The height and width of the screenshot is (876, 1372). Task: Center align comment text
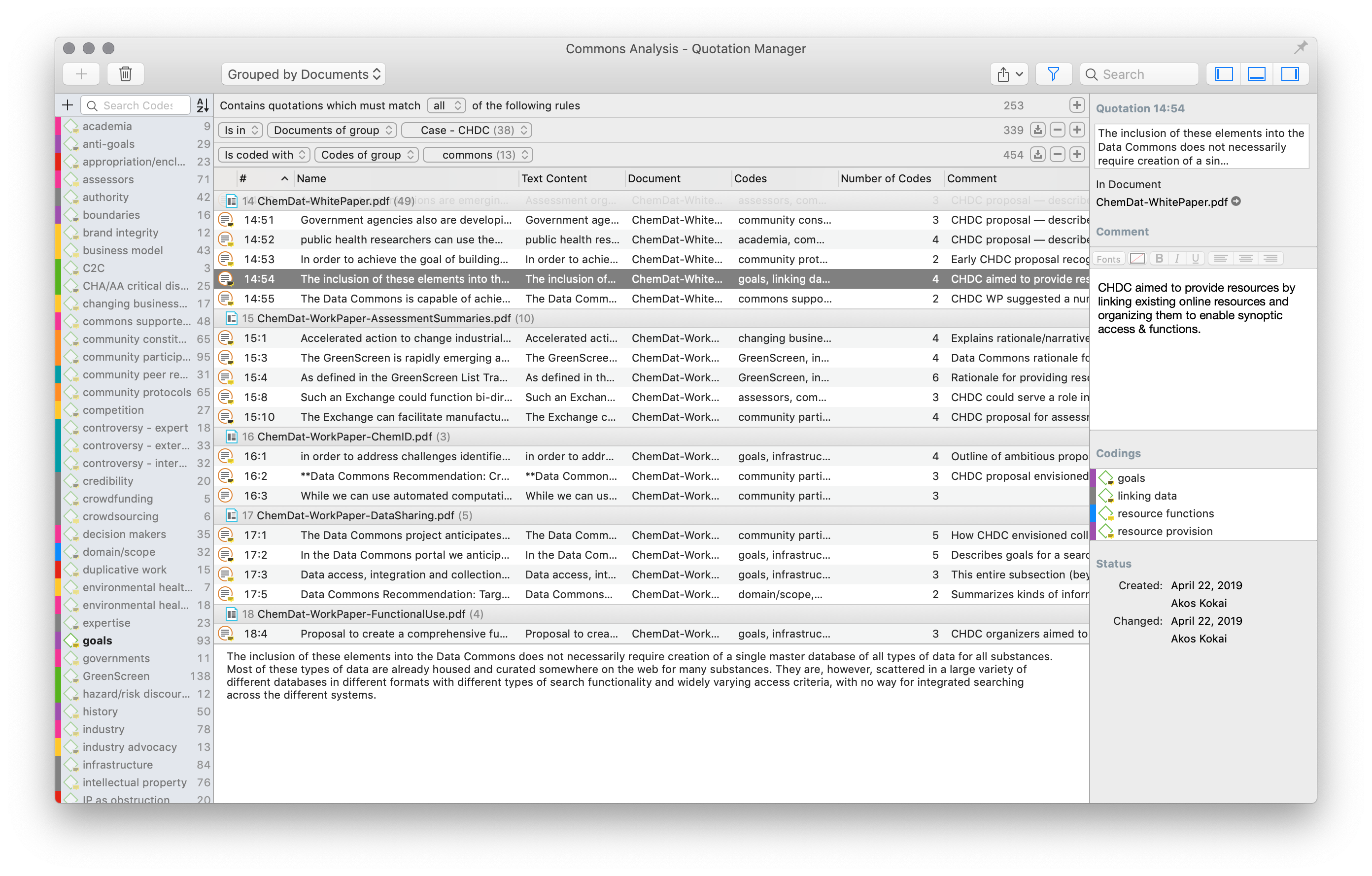pyautogui.click(x=1245, y=259)
